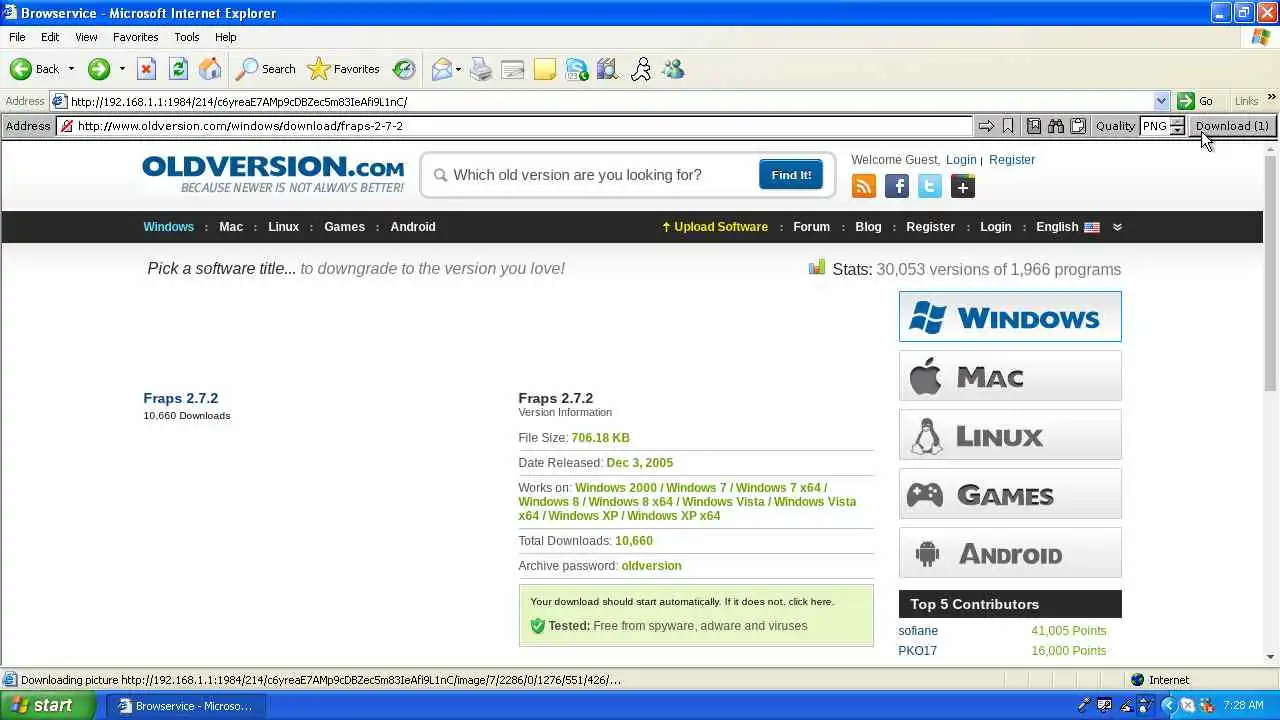This screenshot has width=1280, height=720.
Task: Click the page vertical scrollbar thumb
Action: click(1271, 275)
